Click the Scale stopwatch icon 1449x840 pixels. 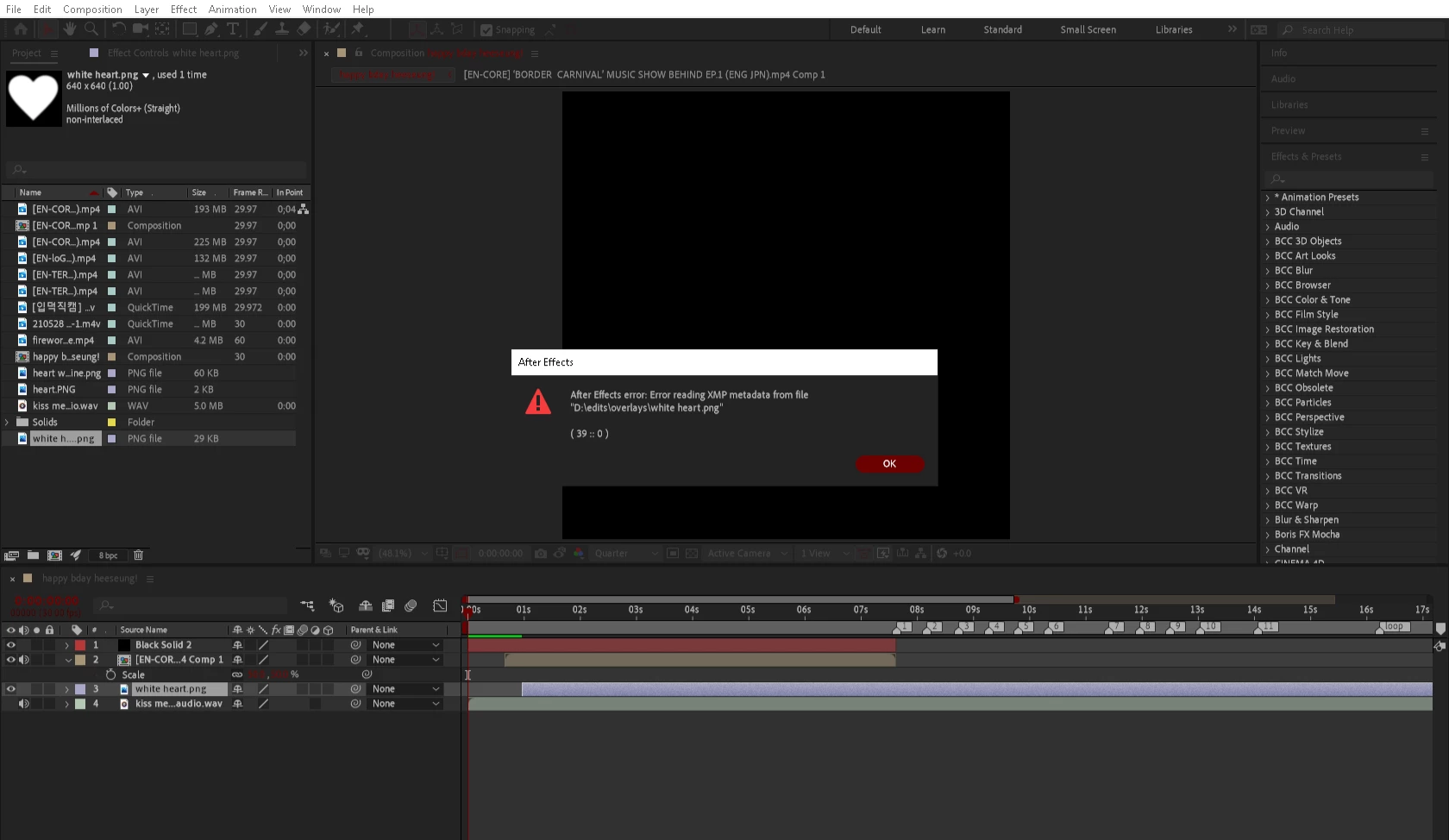110,674
